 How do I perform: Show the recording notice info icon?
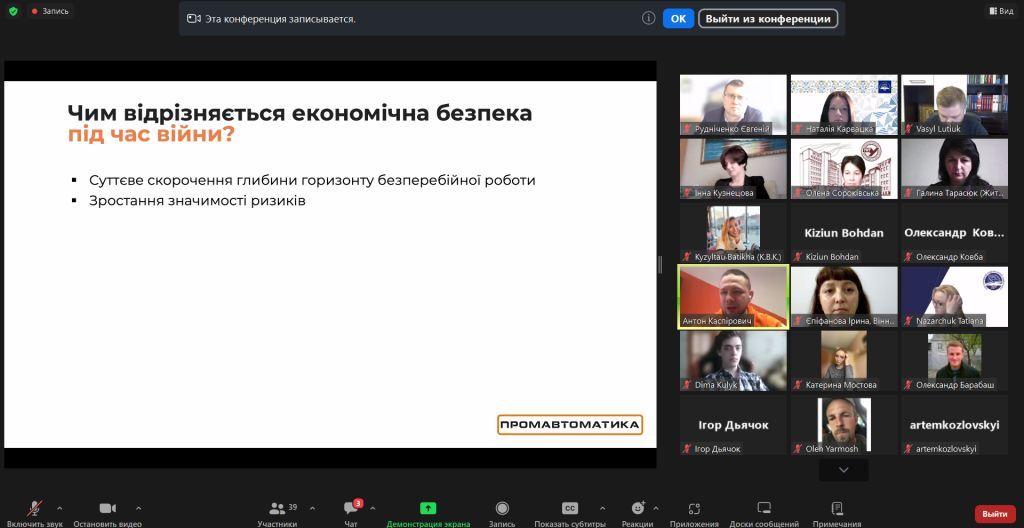coord(648,18)
